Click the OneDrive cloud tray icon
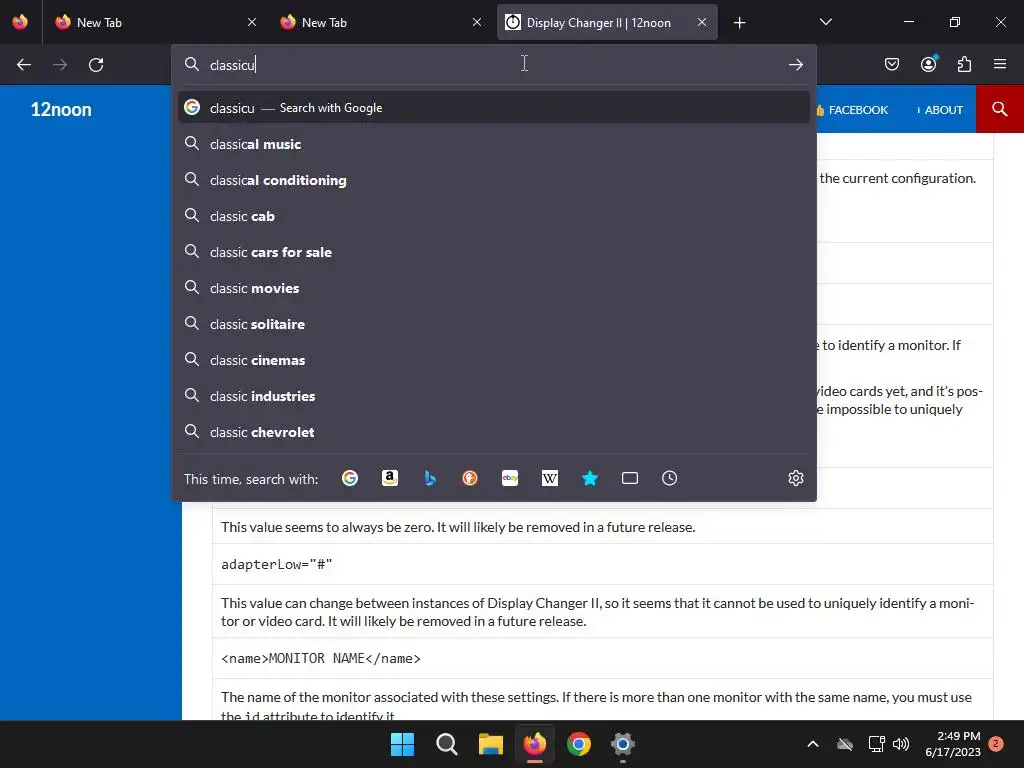1024x768 pixels. 845,744
